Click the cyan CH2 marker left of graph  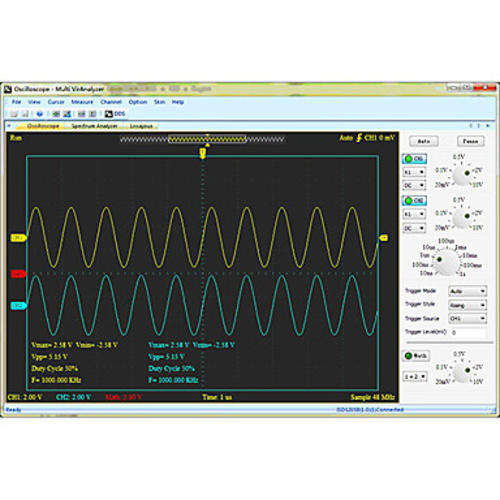click(18, 305)
